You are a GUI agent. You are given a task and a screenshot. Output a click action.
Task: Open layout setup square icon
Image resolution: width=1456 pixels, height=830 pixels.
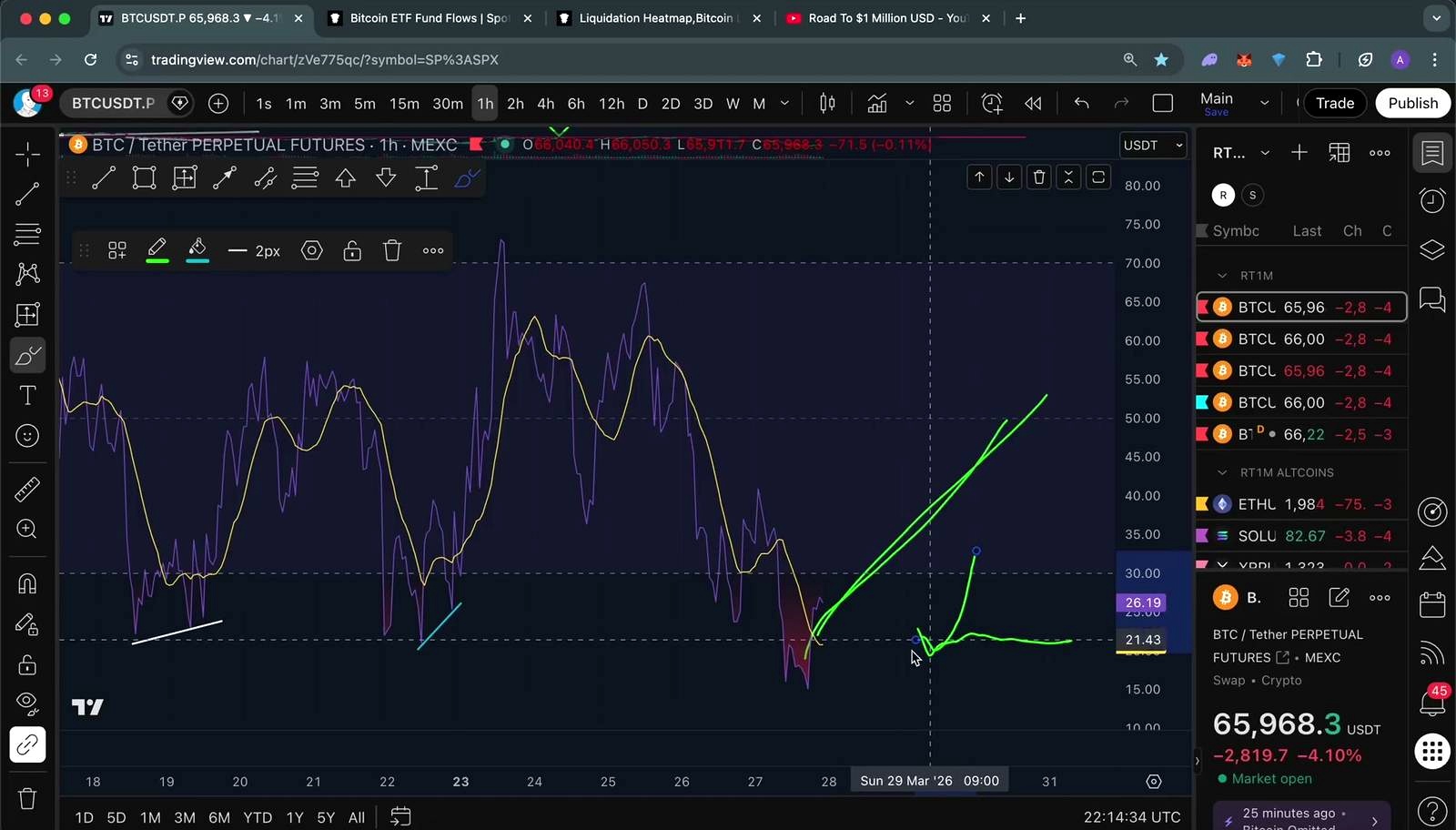1162,104
